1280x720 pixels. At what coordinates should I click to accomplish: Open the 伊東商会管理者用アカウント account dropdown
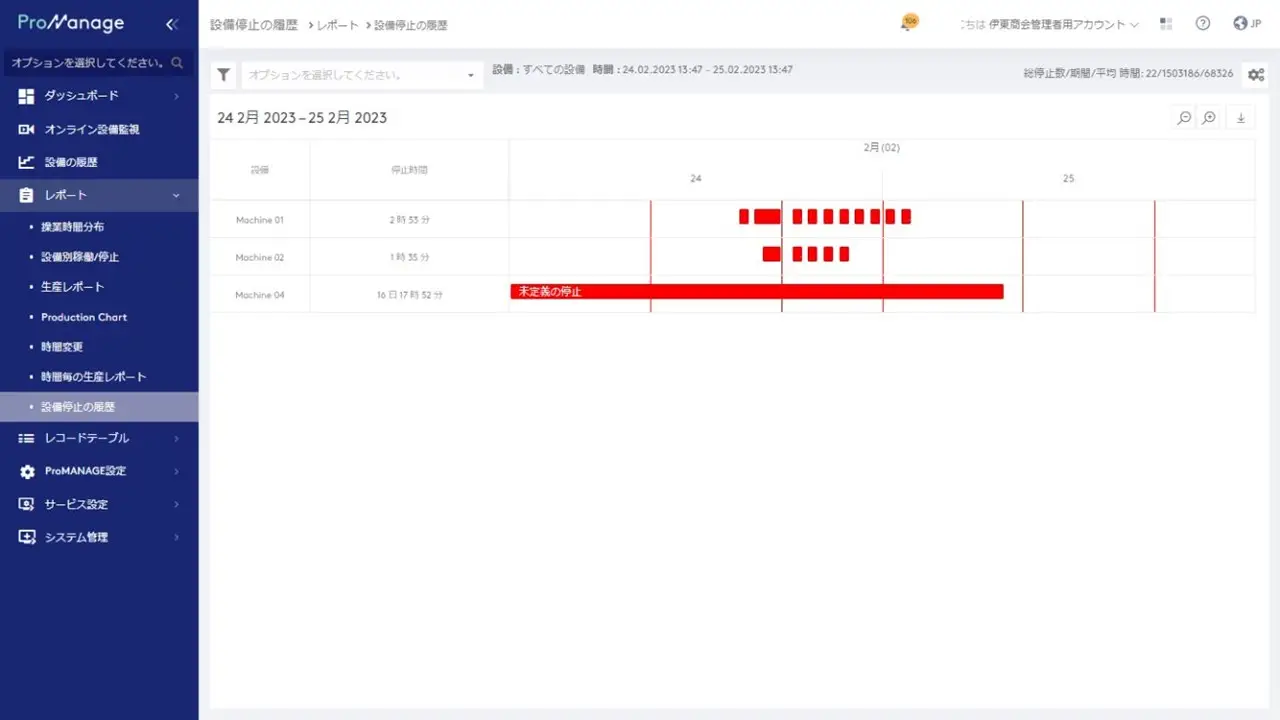(x=1064, y=24)
